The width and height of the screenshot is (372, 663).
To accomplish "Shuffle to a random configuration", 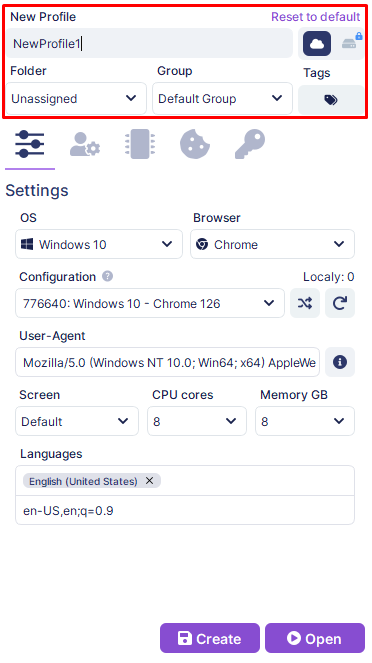I will pos(305,303).
